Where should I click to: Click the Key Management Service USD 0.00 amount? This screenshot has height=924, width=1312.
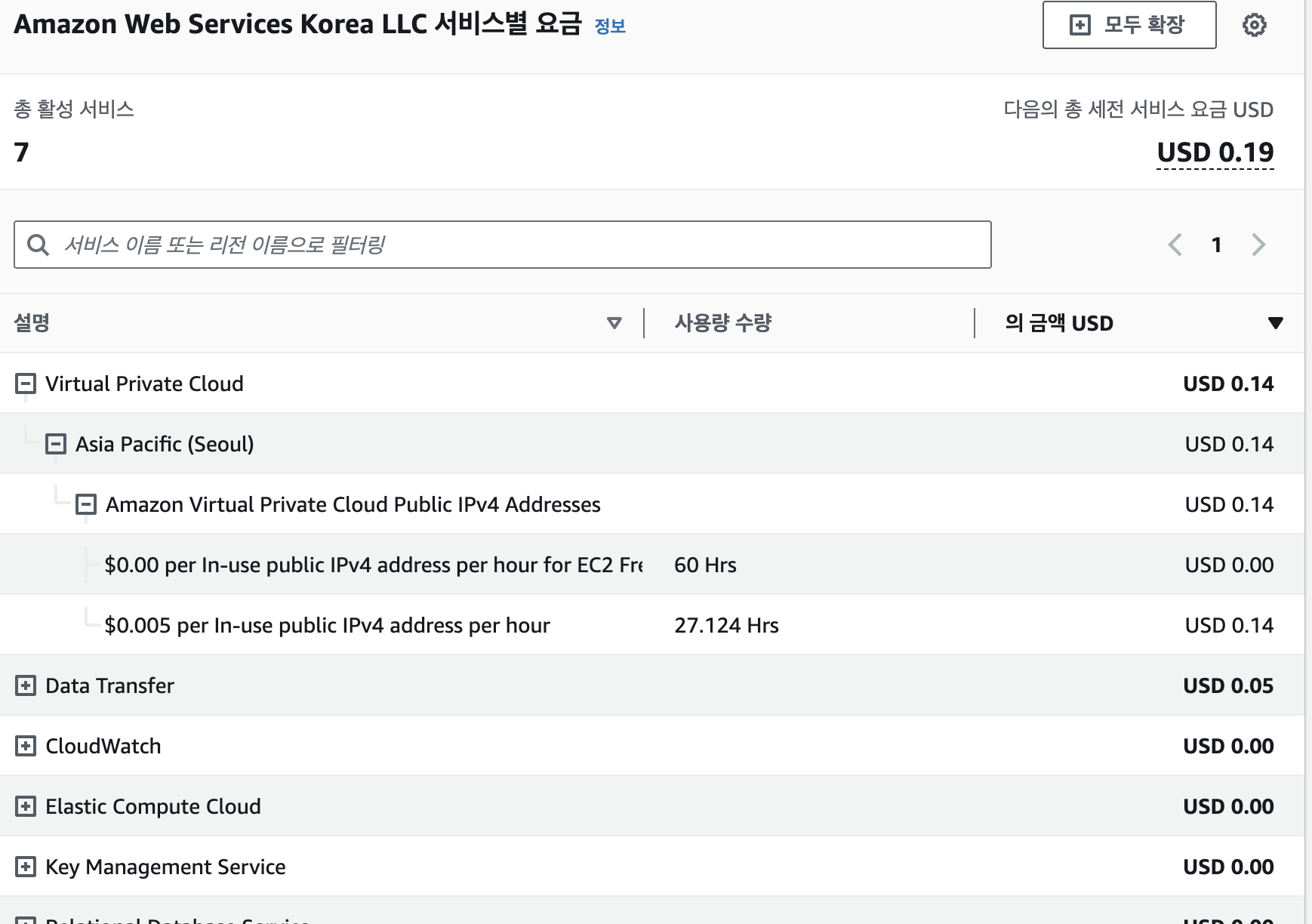tap(1228, 867)
